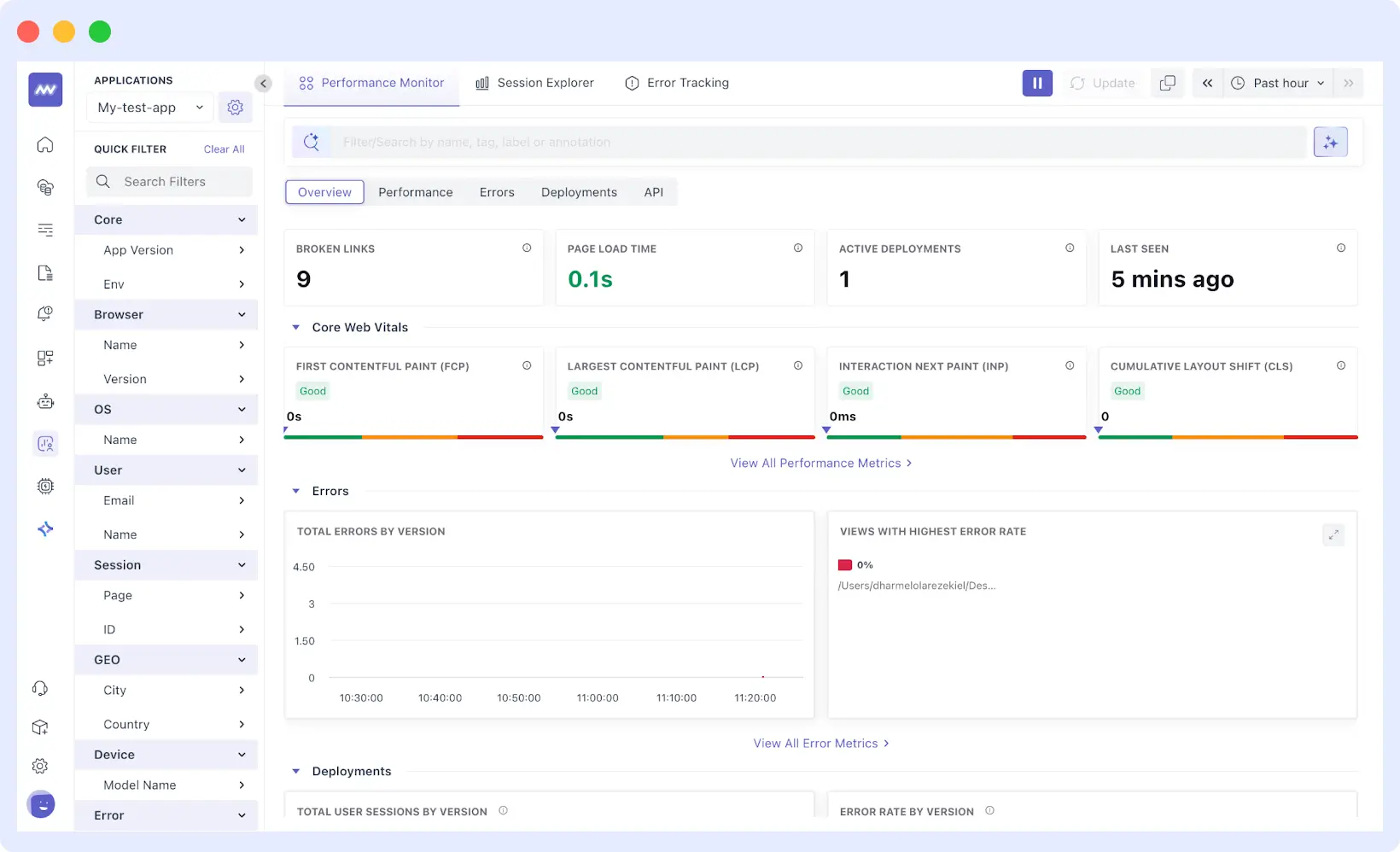Pause live updates with the blue pause button
Screen dimensions: 1400x852
tap(1037, 83)
